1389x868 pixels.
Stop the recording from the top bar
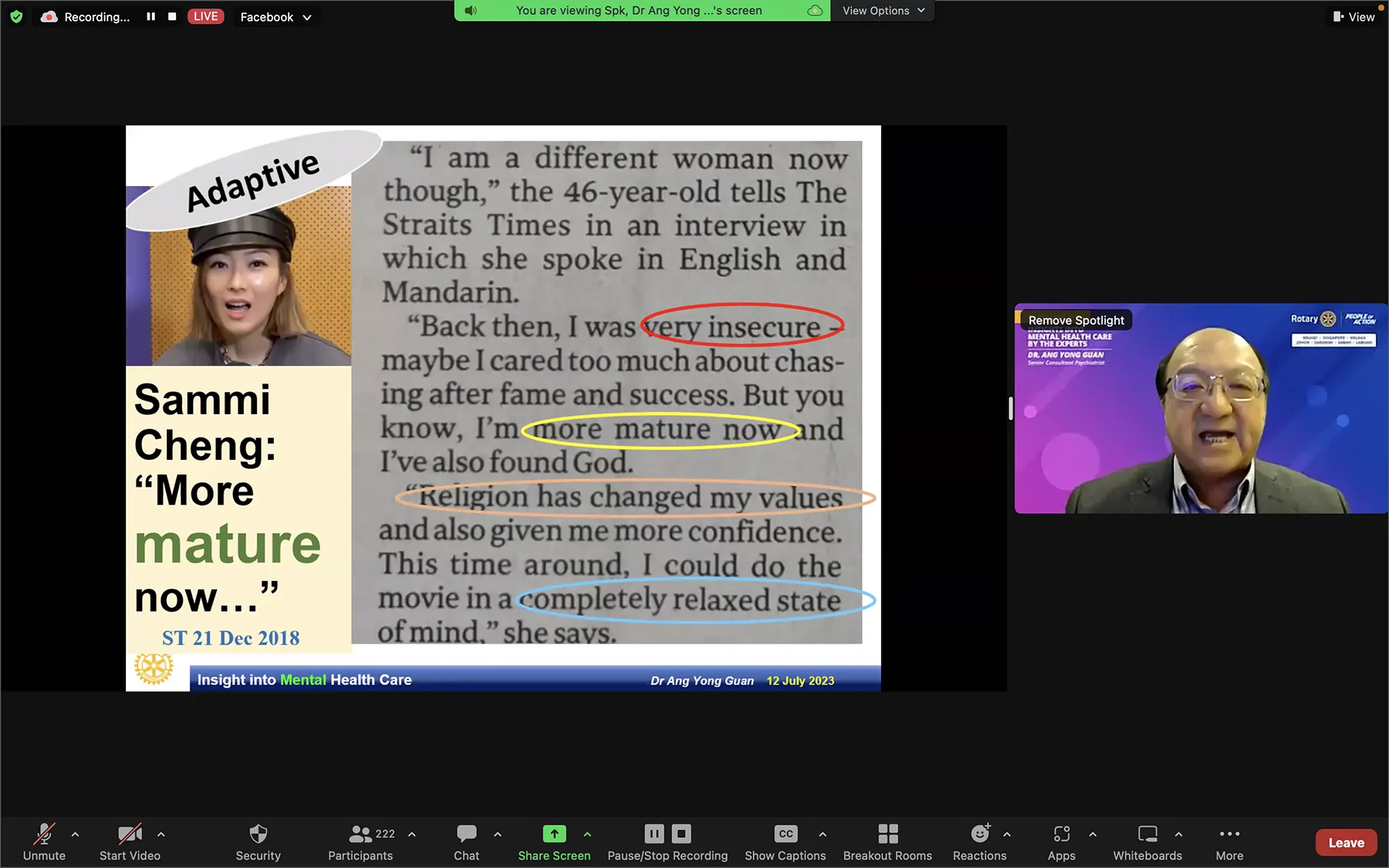(172, 16)
